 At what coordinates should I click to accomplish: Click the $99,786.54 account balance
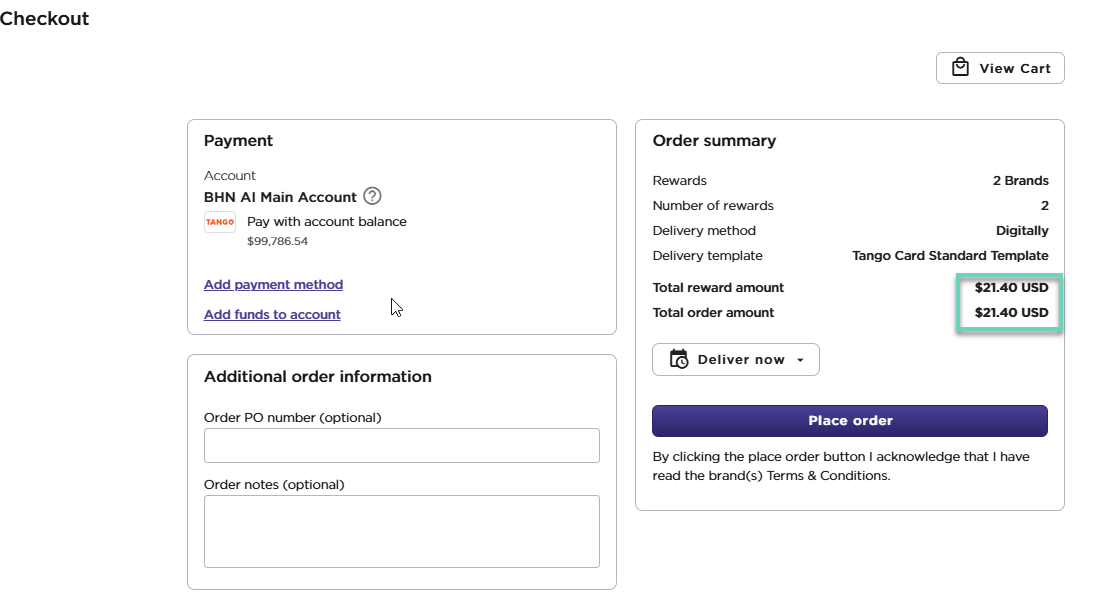tap(277, 241)
